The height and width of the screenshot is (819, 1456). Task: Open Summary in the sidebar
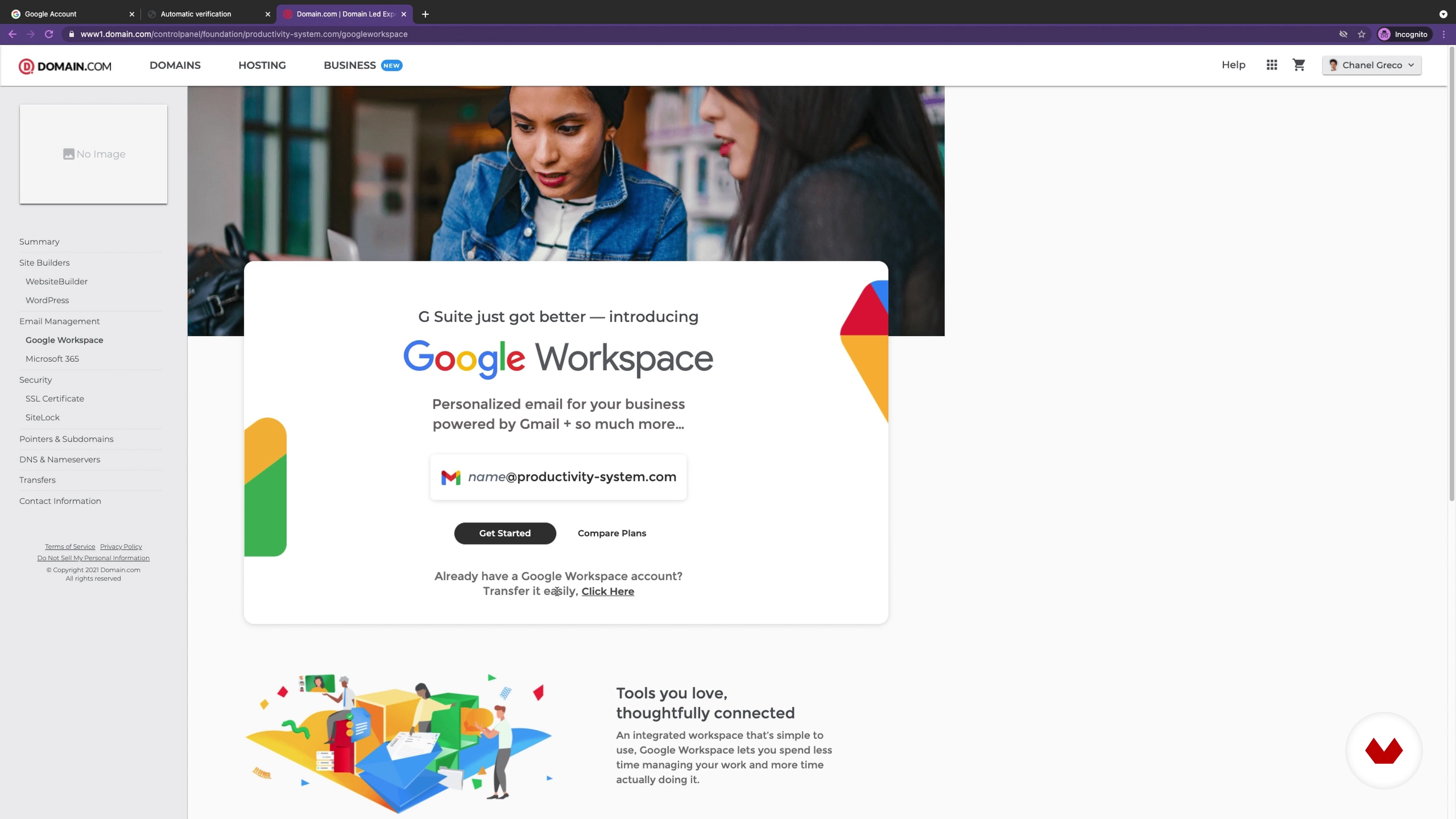(39, 242)
